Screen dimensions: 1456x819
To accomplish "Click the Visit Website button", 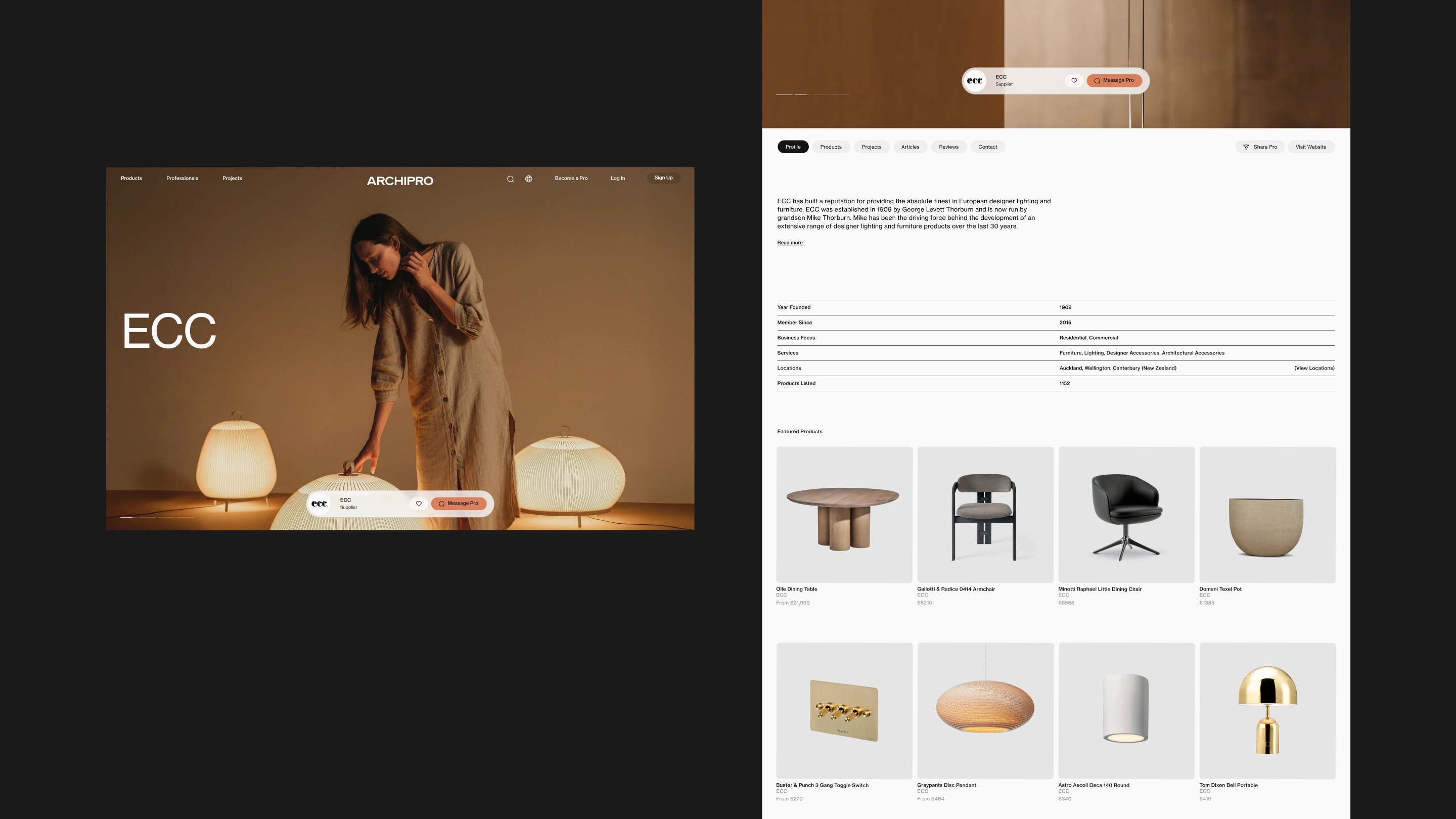I will pyautogui.click(x=1311, y=147).
